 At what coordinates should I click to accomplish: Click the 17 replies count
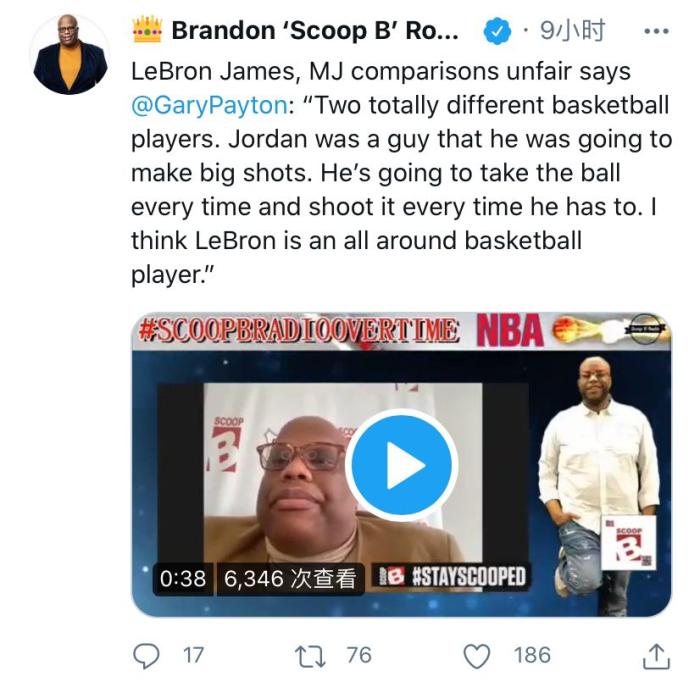(x=193, y=655)
